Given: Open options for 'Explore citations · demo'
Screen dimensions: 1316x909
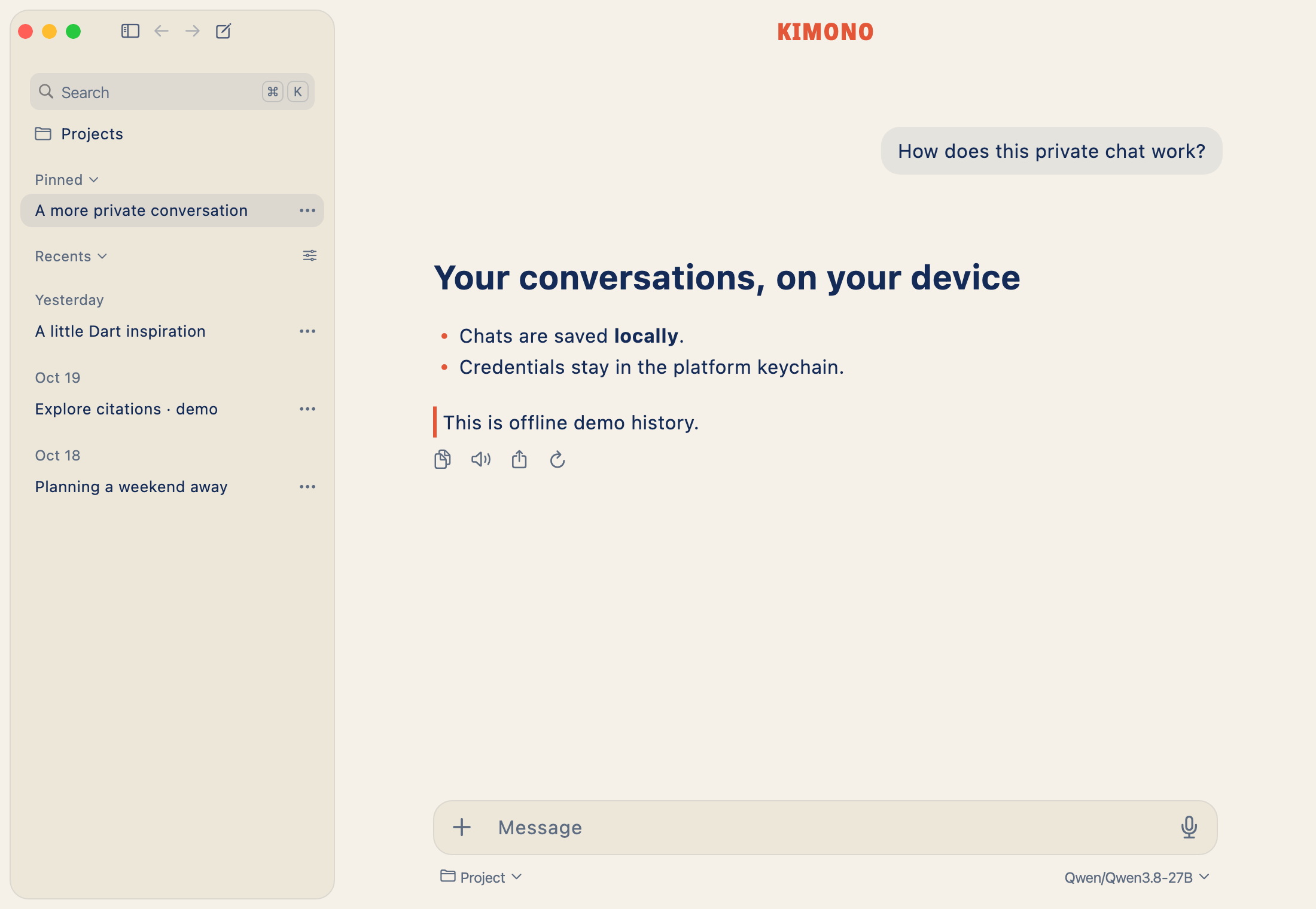Looking at the screenshot, I should pyautogui.click(x=307, y=409).
